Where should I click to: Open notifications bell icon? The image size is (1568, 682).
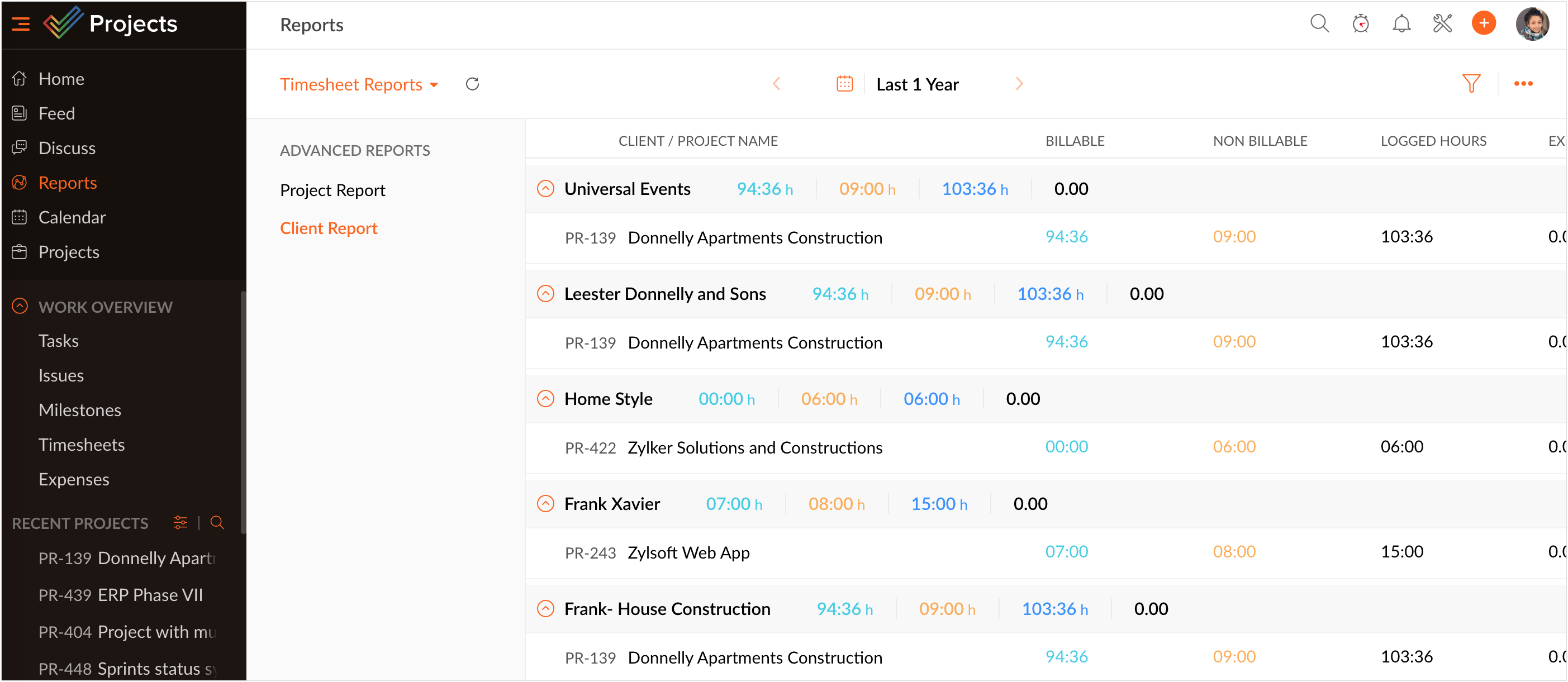[x=1401, y=25]
